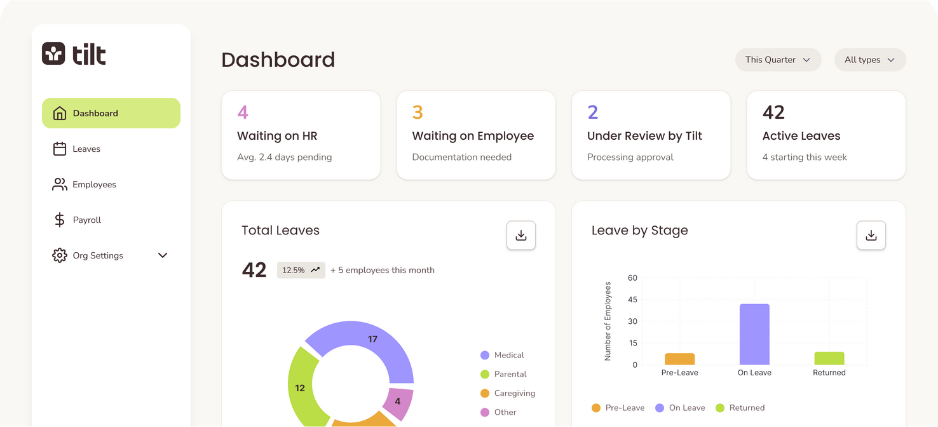The image size is (938, 427).
Task: Go to the Leaves menu item
Action: pos(86,149)
